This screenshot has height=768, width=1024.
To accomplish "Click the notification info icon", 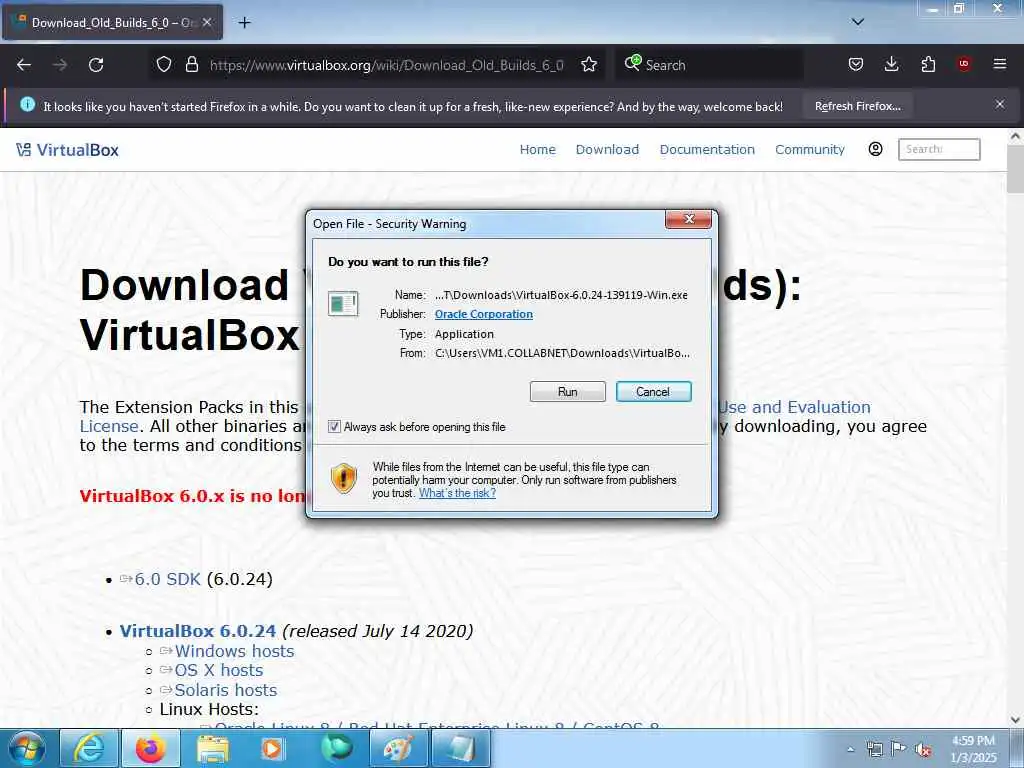I will point(27,104).
